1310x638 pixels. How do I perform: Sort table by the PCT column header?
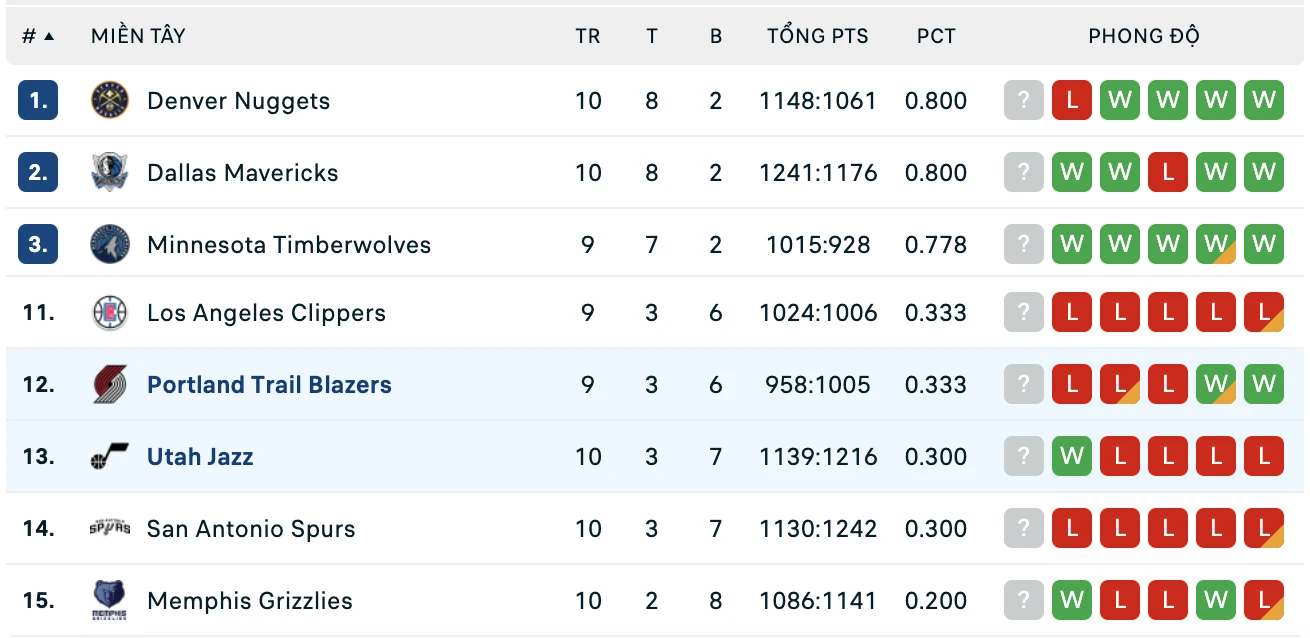tap(936, 36)
